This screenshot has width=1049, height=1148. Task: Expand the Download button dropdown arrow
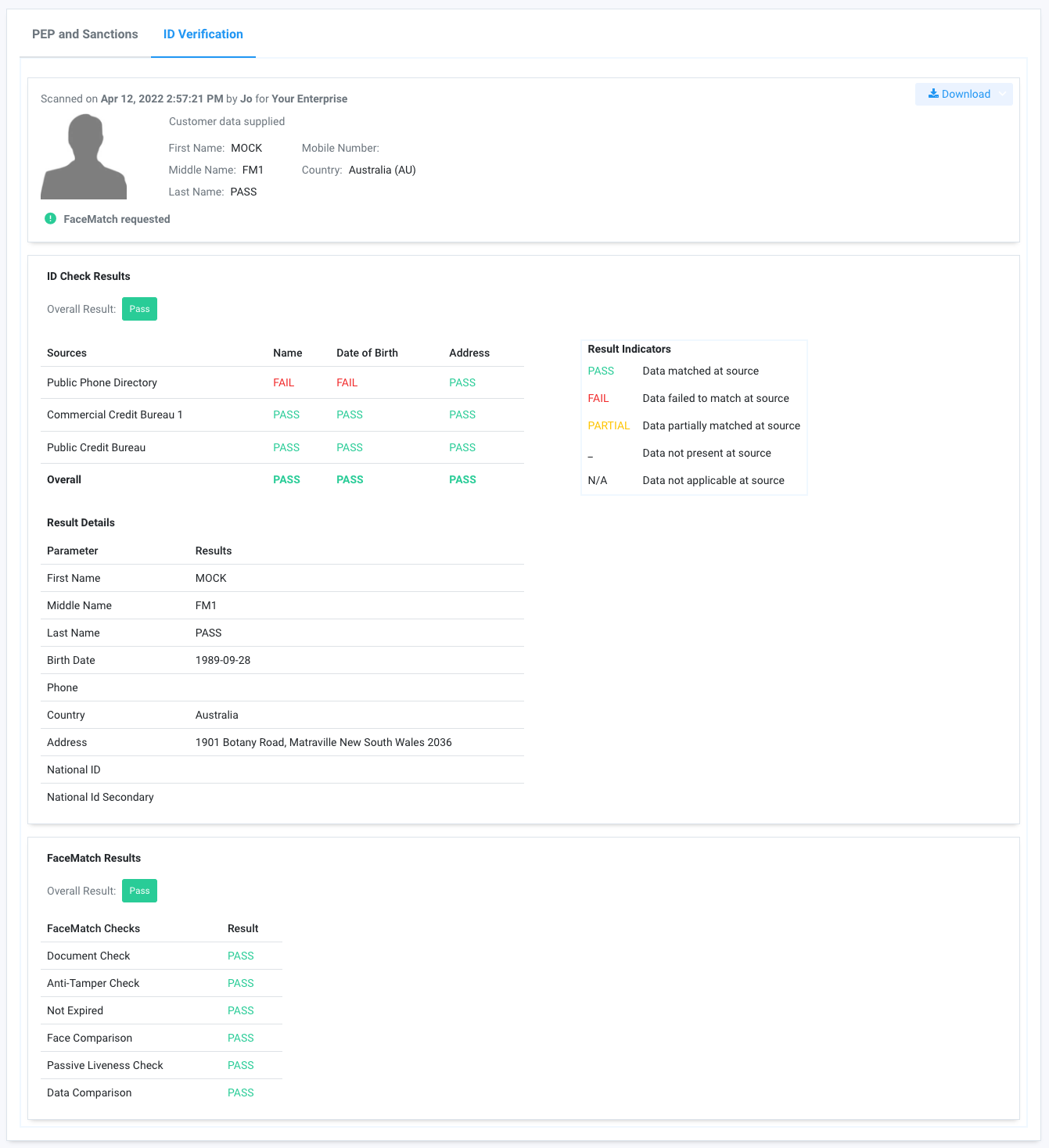[1002, 94]
